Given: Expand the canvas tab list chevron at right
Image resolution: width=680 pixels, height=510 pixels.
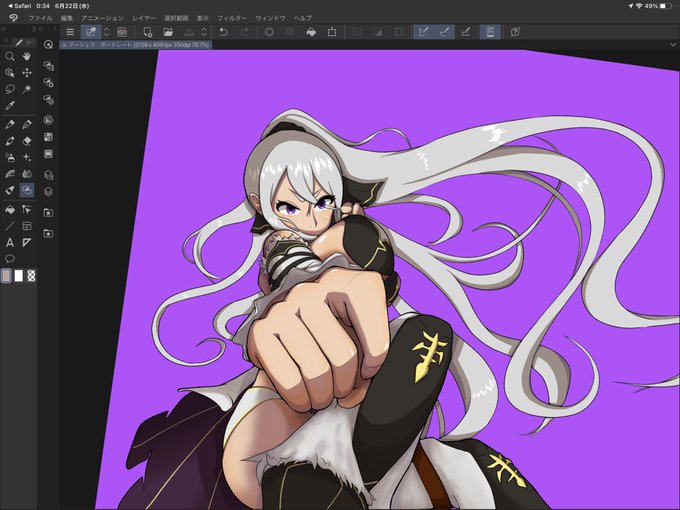Looking at the screenshot, I should (x=673, y=44).
